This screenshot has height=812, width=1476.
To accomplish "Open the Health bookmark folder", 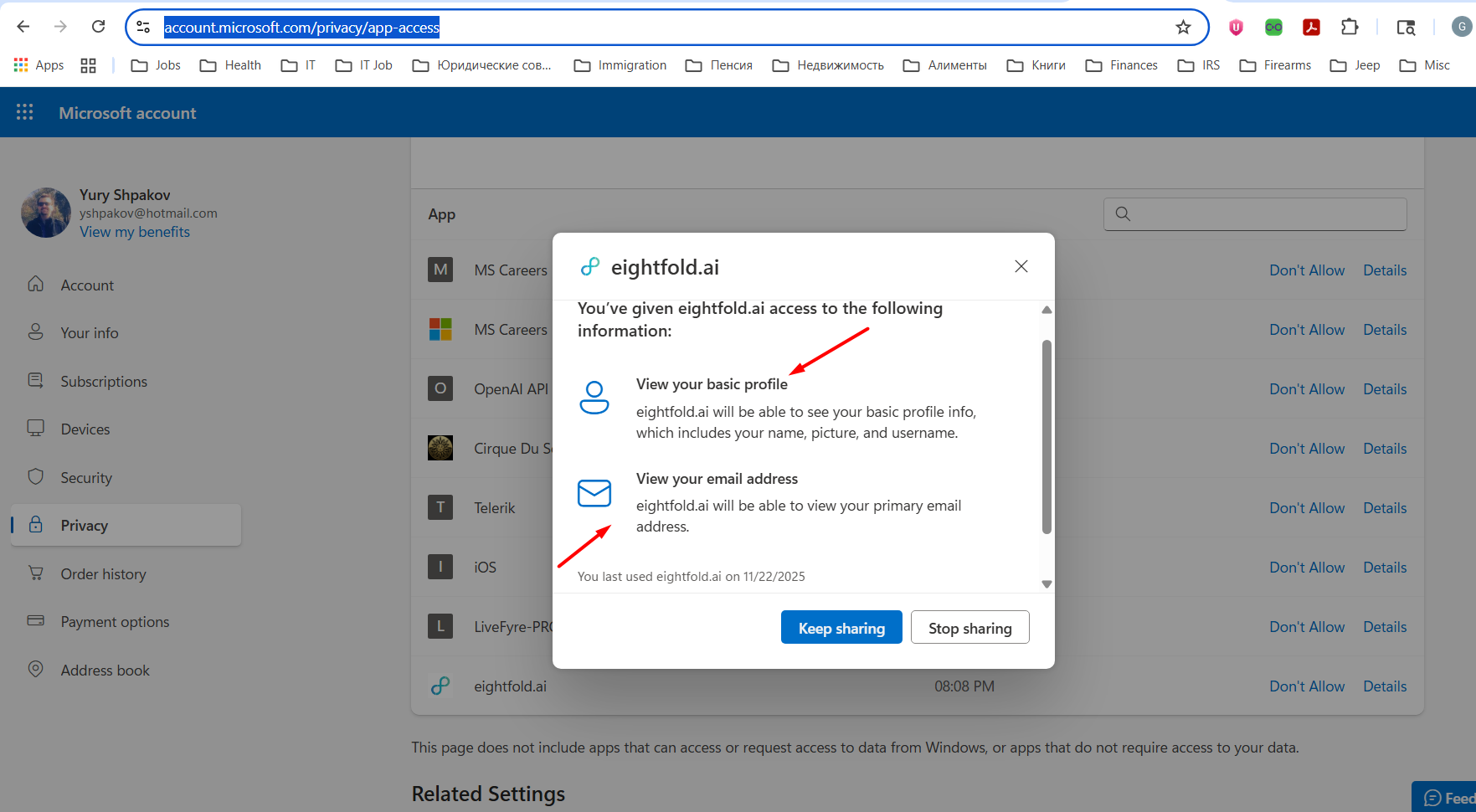I will click(230, 65).
